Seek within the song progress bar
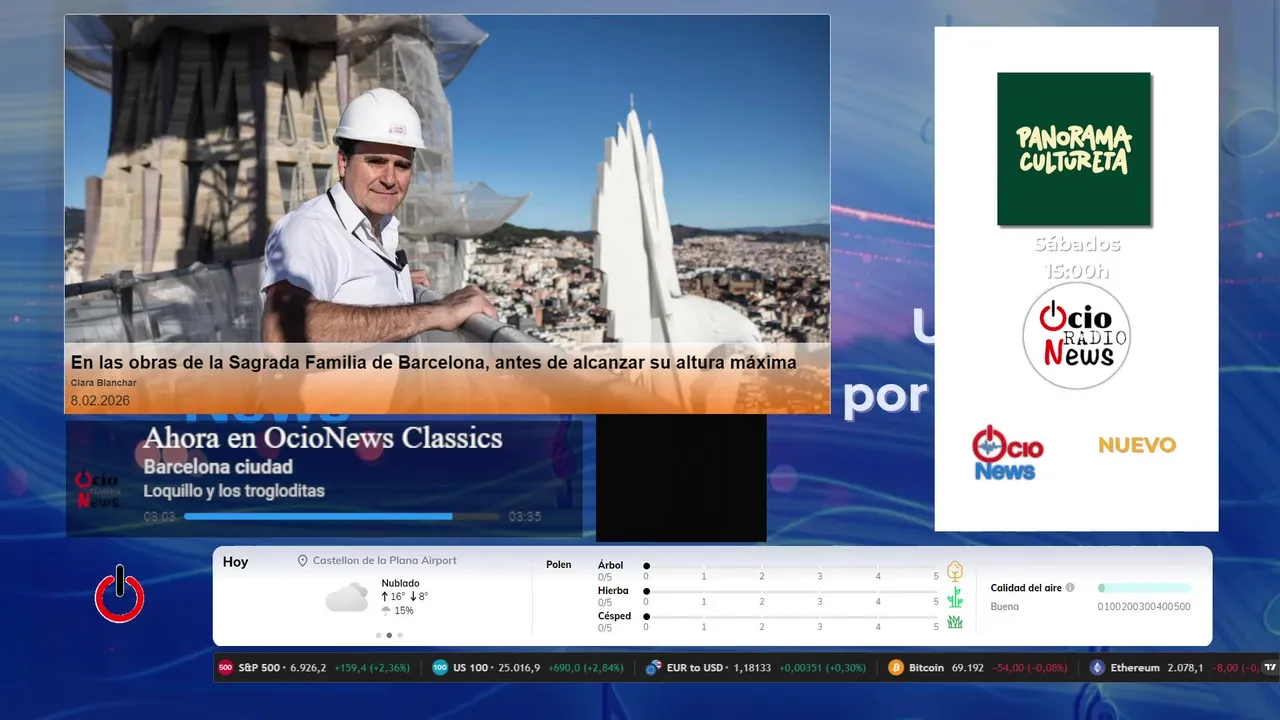 (x=342, y=517)
